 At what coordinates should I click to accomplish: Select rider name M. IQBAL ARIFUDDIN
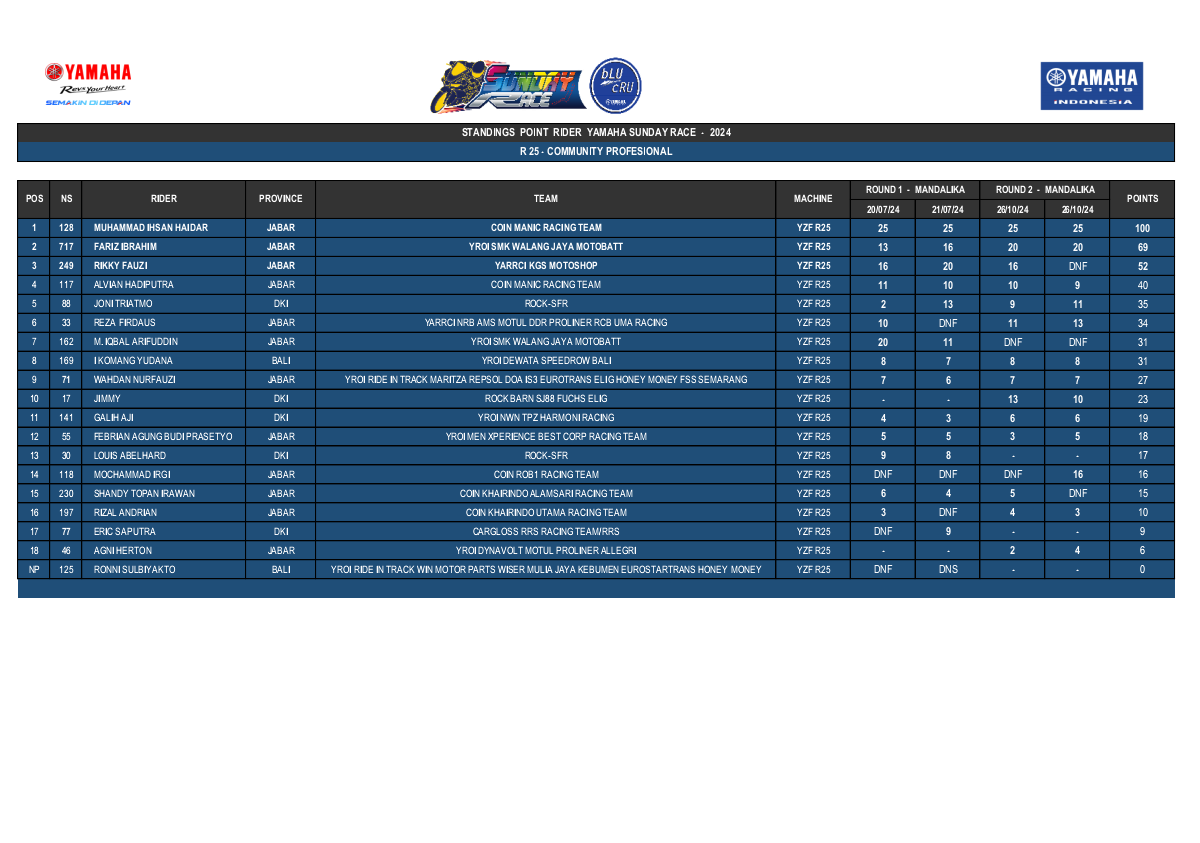tap(136, 342)
